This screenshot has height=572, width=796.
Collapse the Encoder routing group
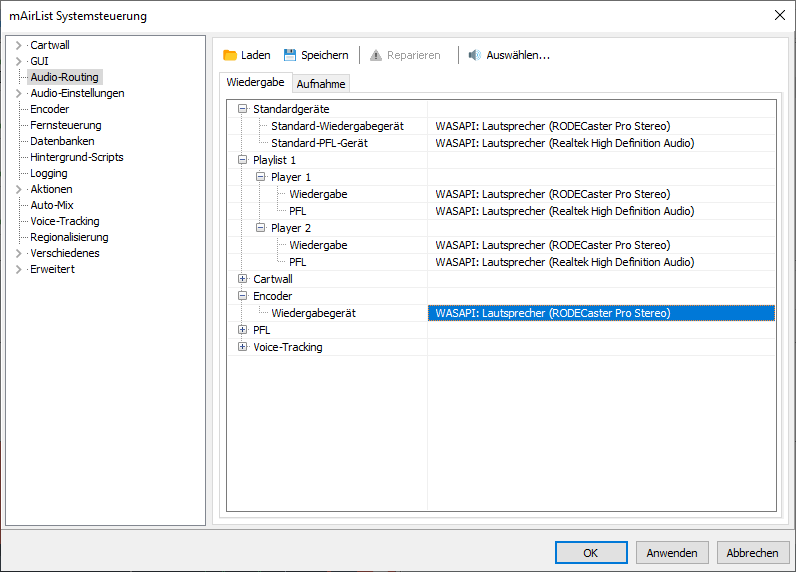click(243, 295)
